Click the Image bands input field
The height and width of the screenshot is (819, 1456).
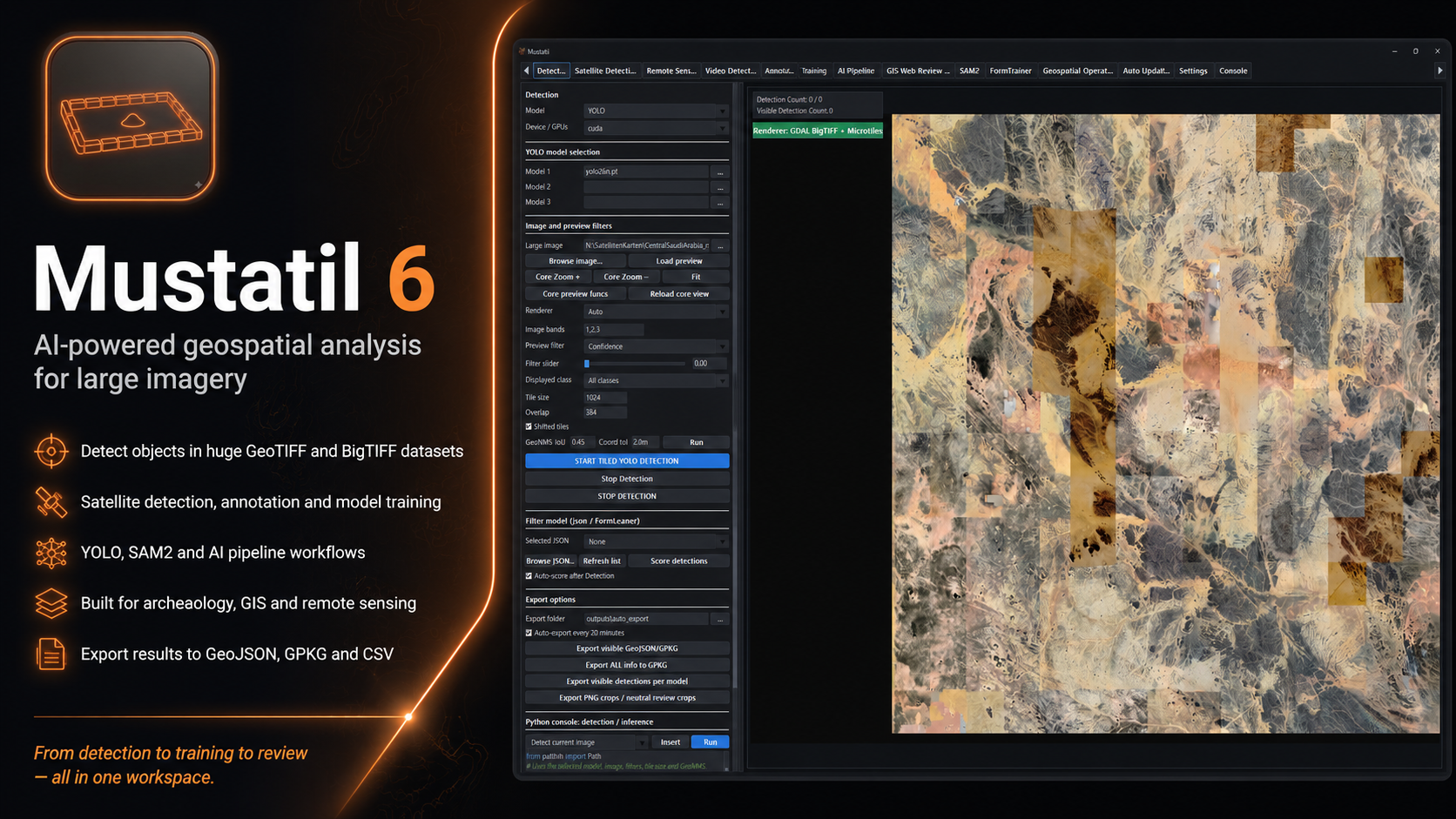(614, 330)
